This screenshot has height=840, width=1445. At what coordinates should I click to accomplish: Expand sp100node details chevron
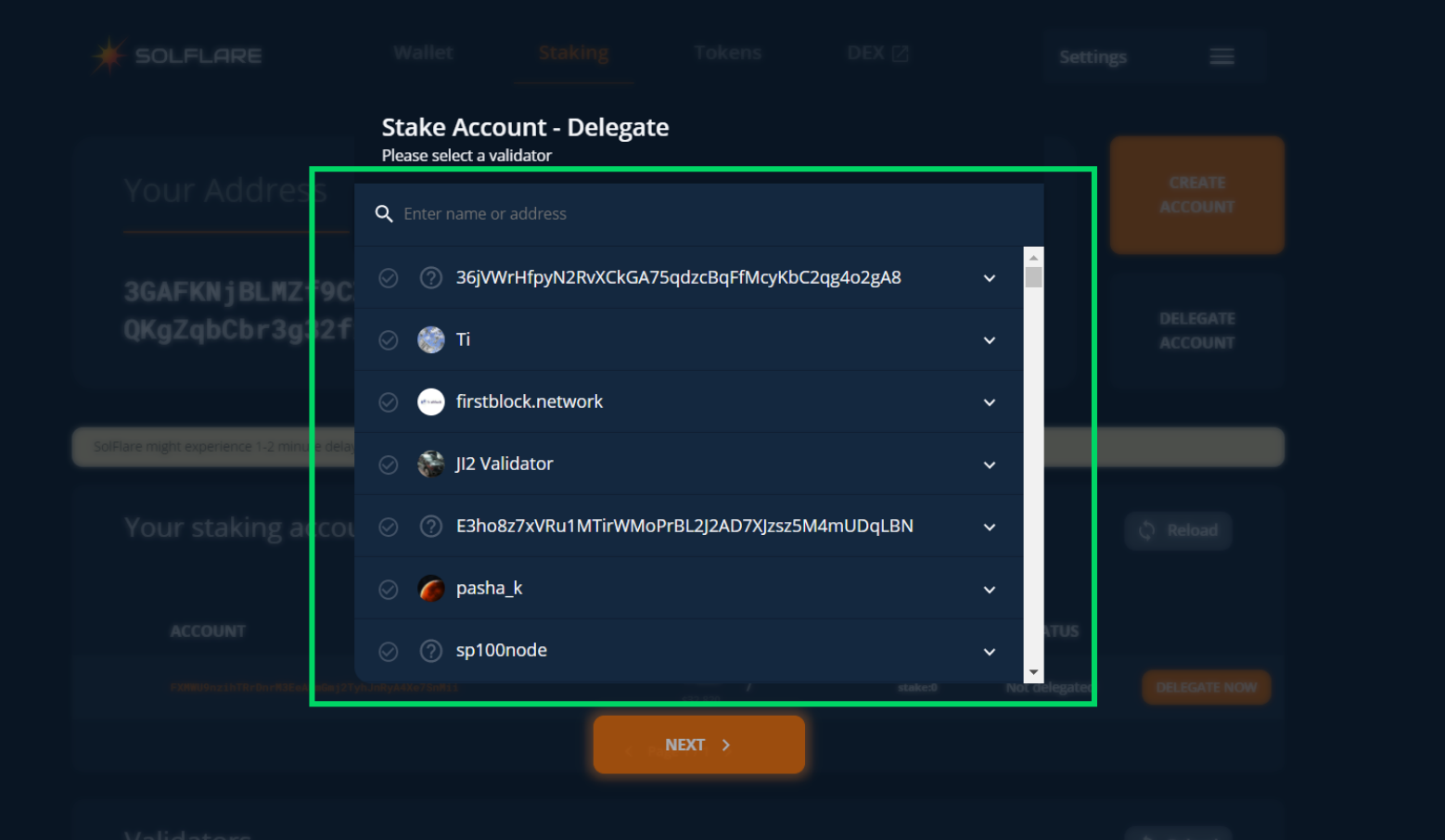[990, 652]
